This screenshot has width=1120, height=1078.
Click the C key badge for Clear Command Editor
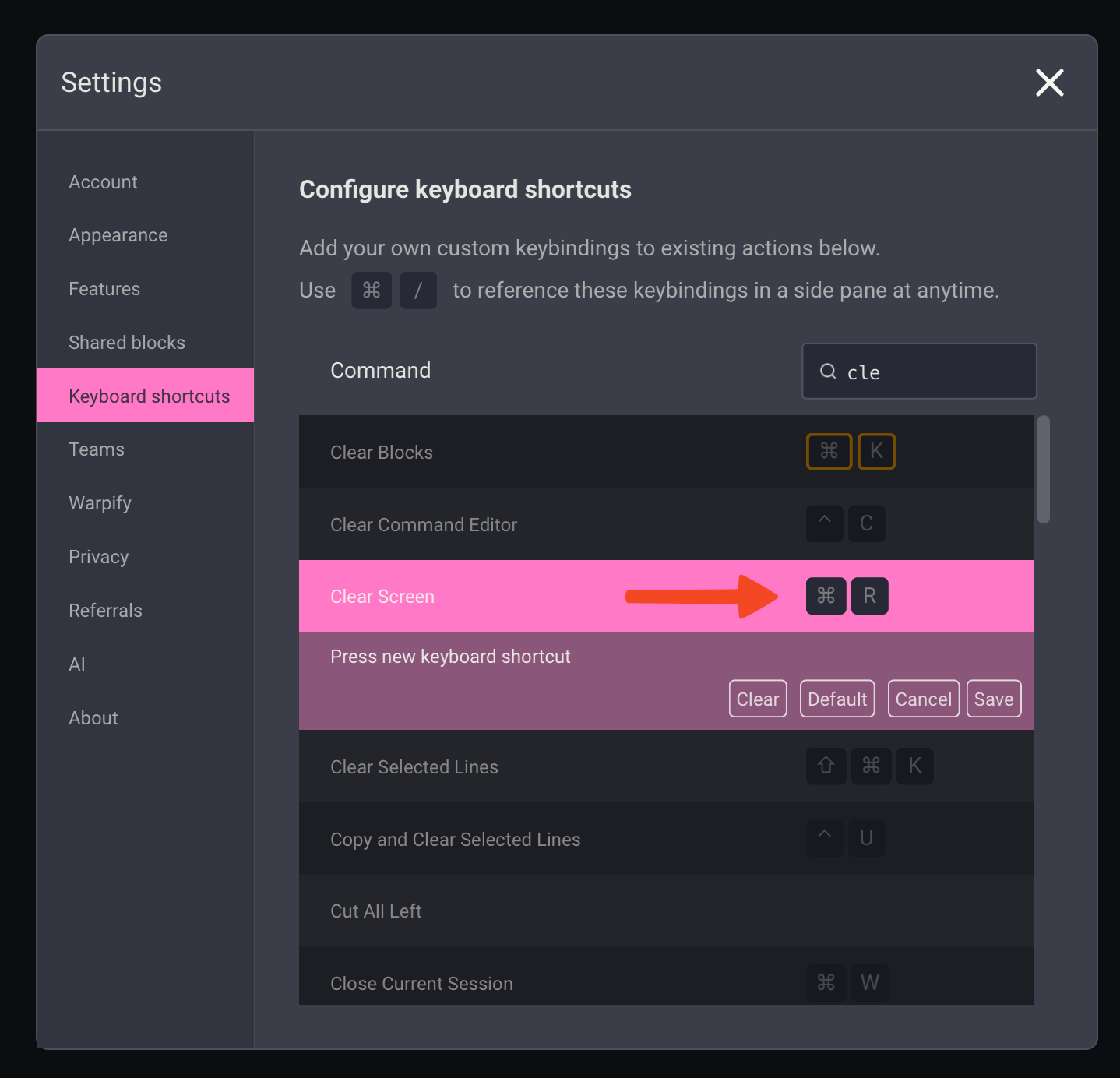point(867,523)
